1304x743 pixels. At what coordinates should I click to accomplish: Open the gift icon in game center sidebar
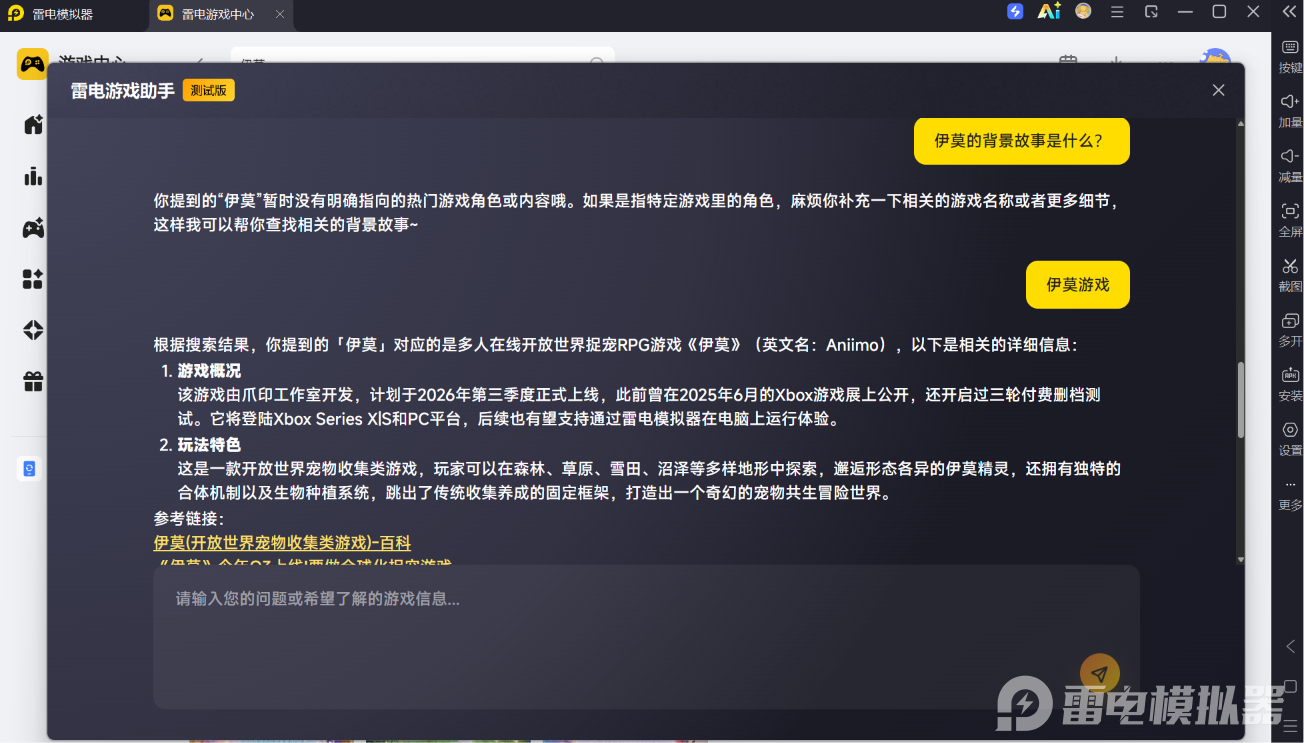(x=33, y=381)
